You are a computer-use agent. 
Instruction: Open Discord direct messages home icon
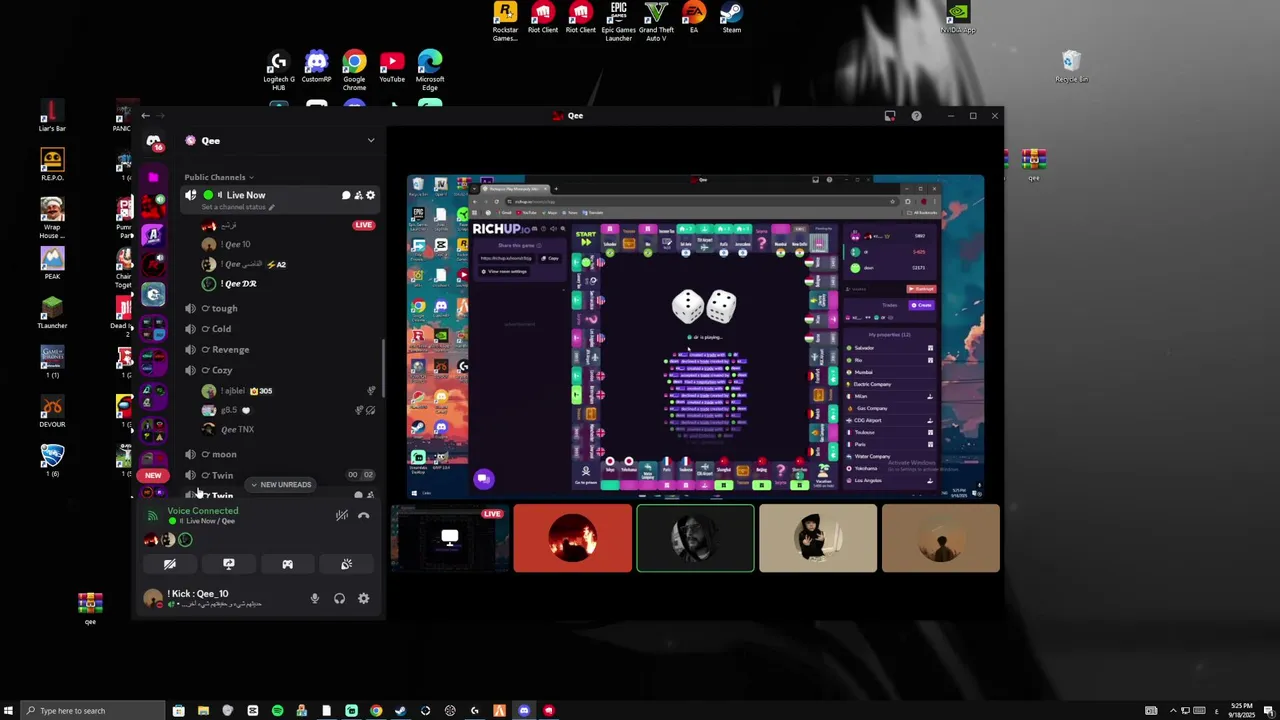(x=153, y=141)
